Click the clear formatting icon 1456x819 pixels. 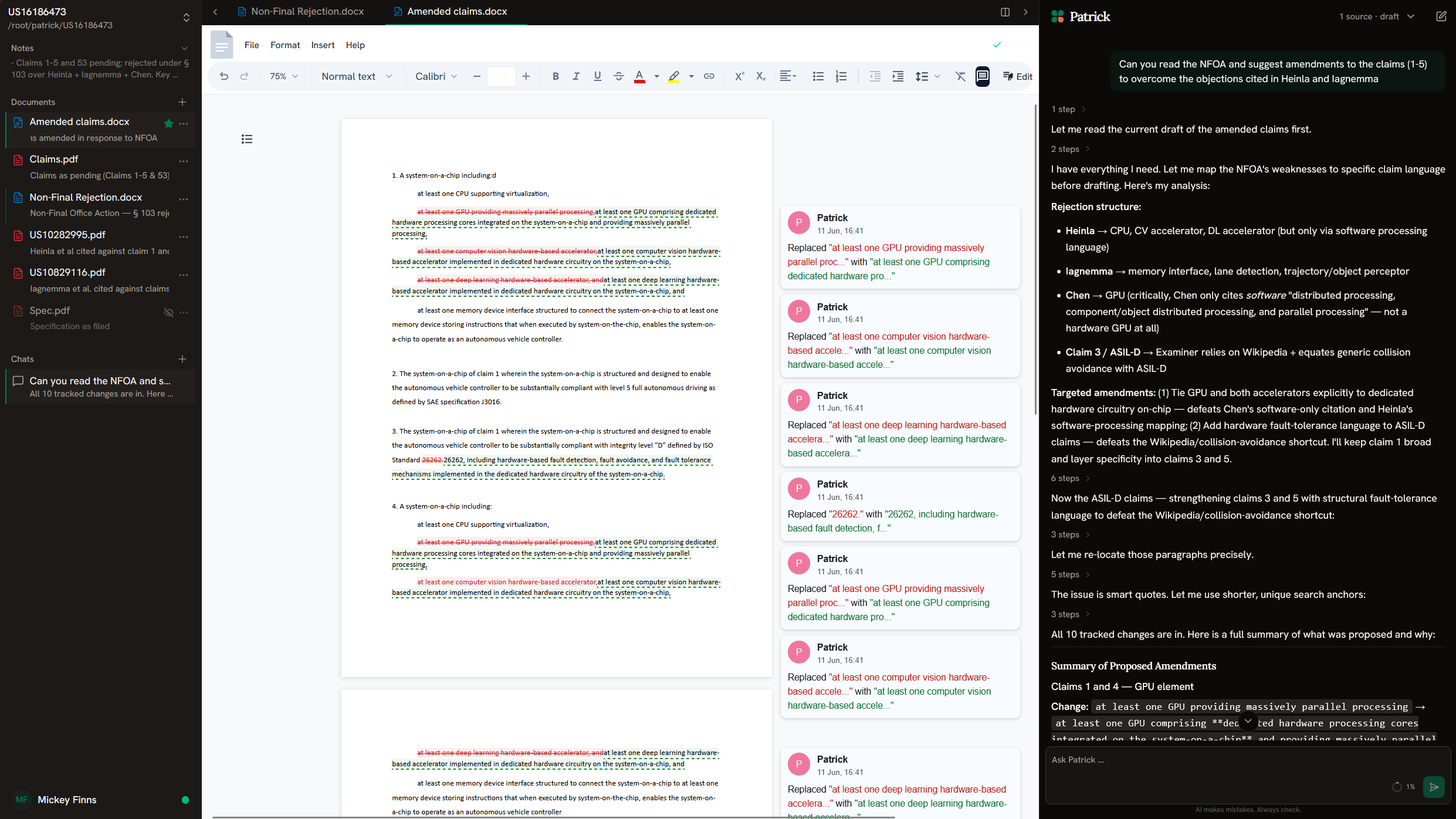pos(960,76)
